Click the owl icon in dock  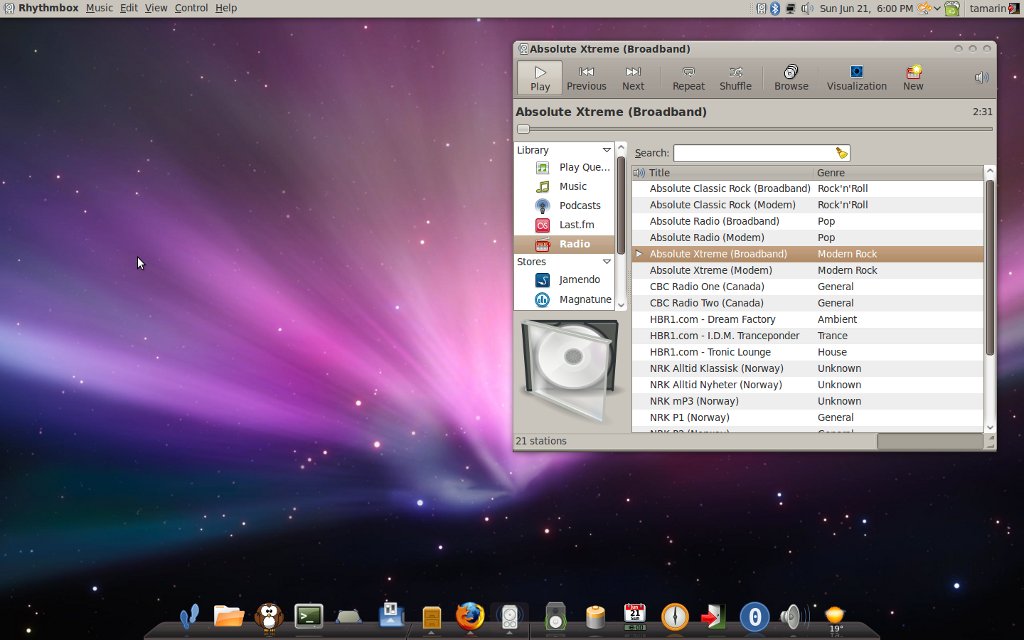coord(268,616)
